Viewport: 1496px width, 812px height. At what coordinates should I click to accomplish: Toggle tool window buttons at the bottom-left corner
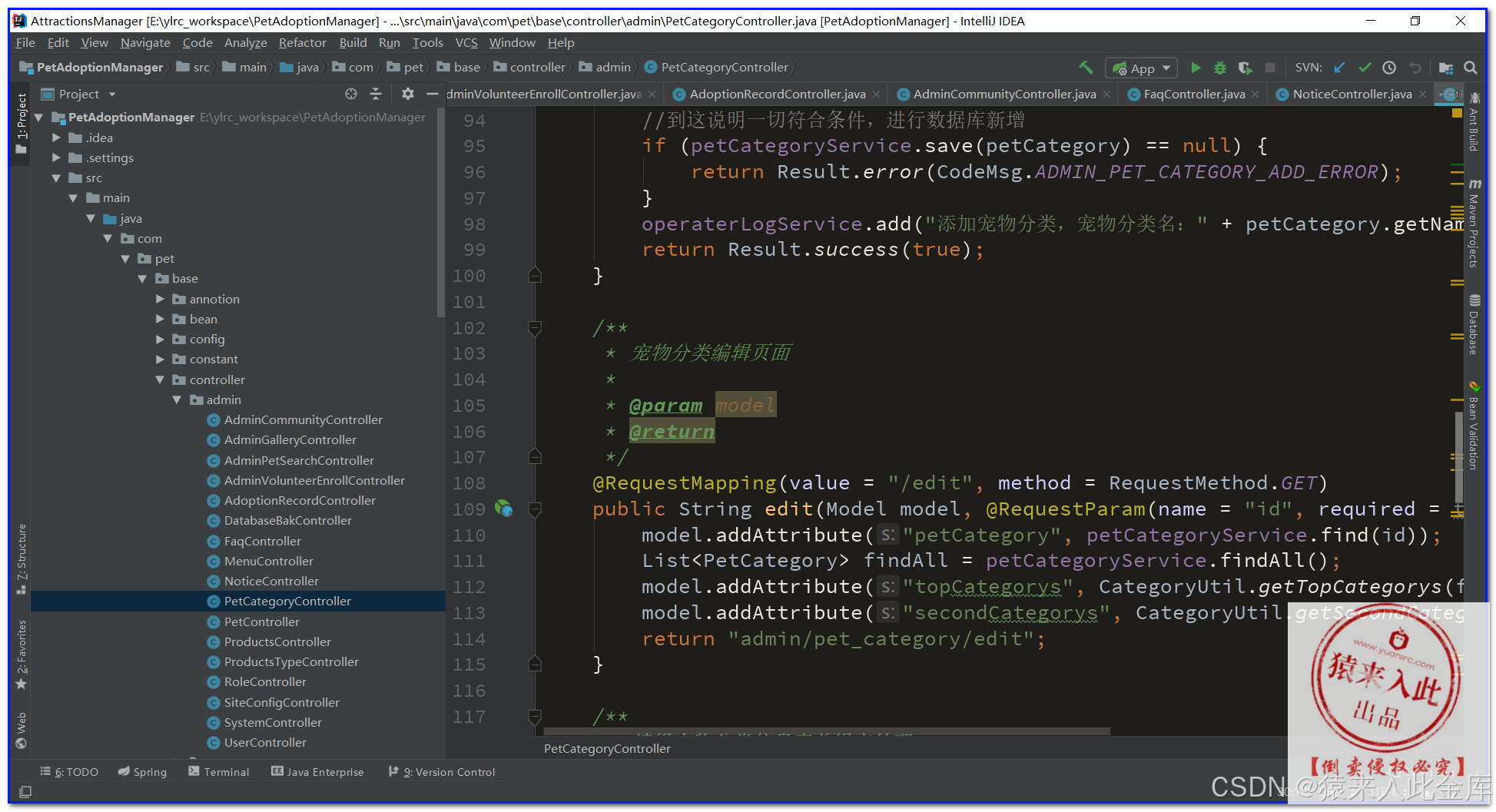coord(25,791)
